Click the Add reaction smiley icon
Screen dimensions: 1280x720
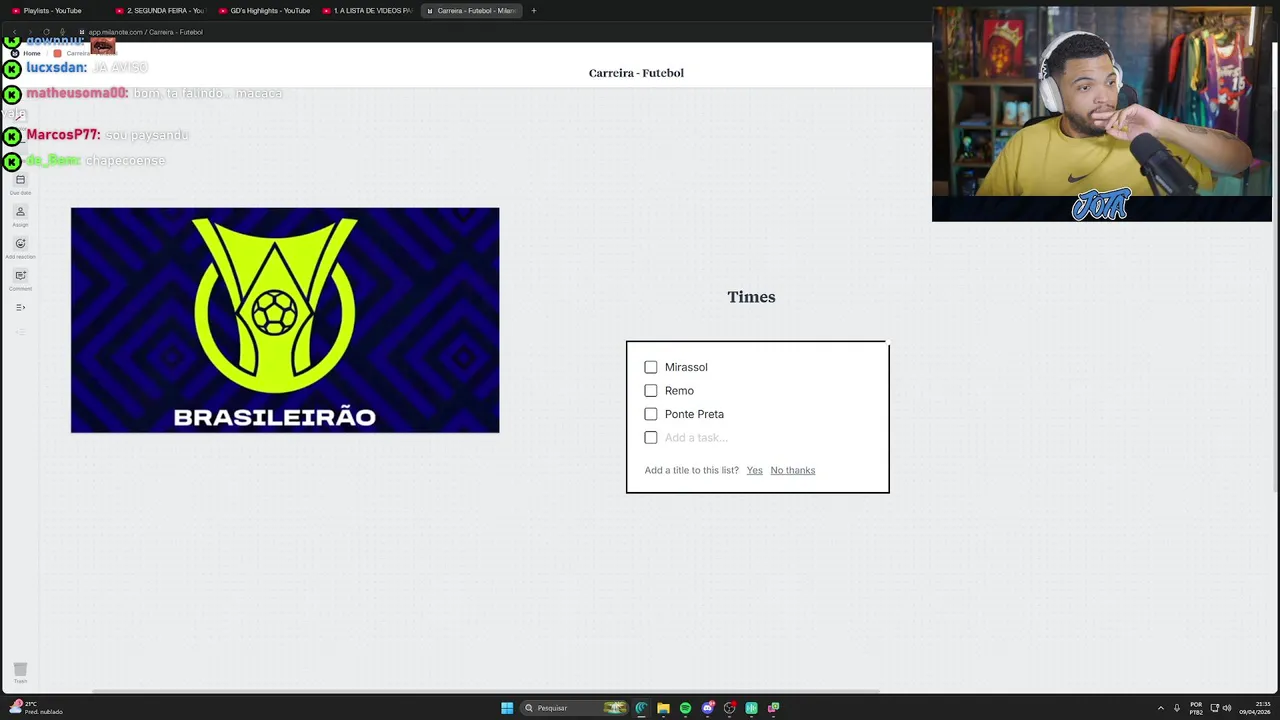point(20,244)
